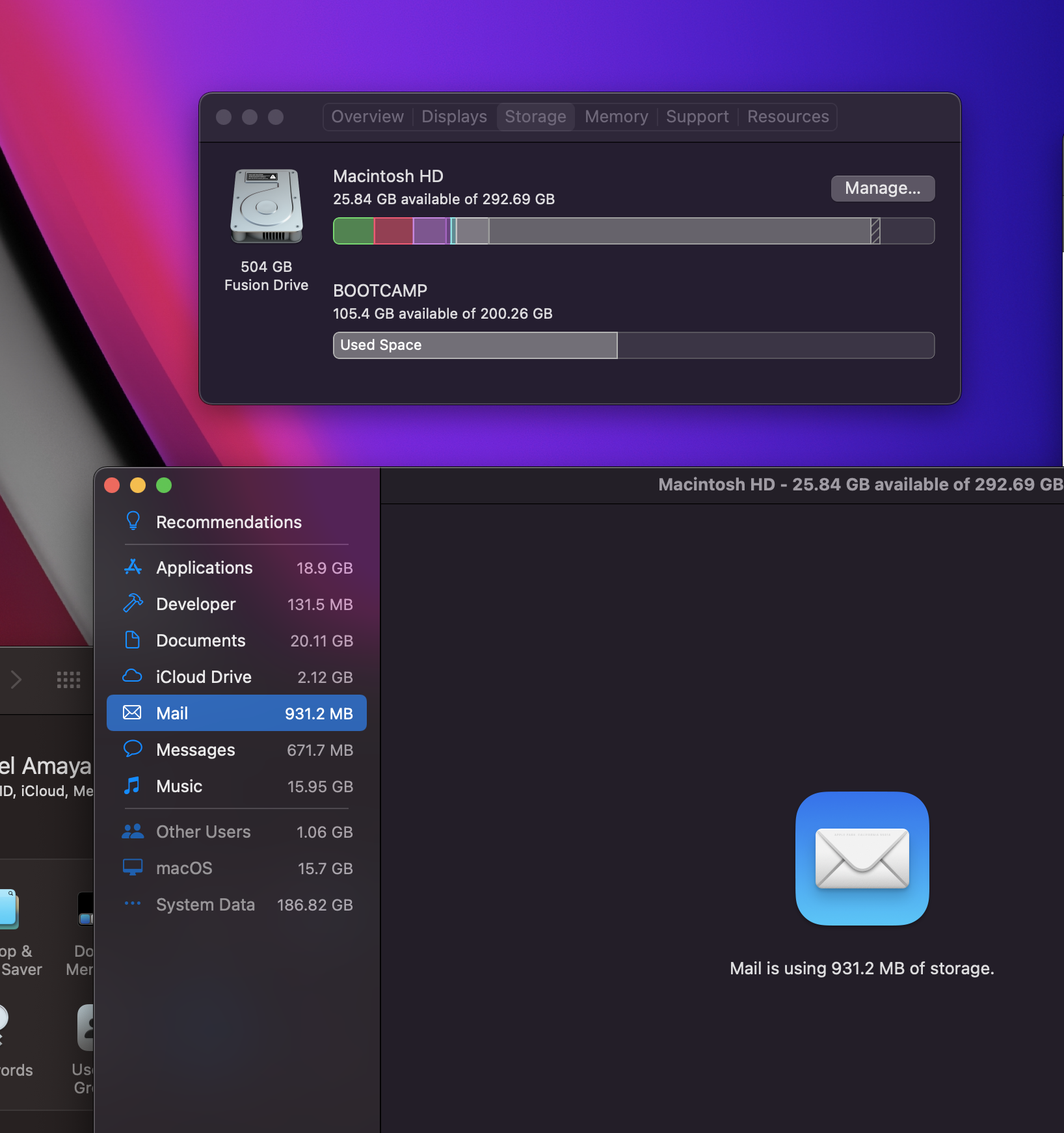Image resolution: width=1064 pixels, height=1133 pixels.
Task: Click the System Data ellipsis icon
Action: point(133,903)
